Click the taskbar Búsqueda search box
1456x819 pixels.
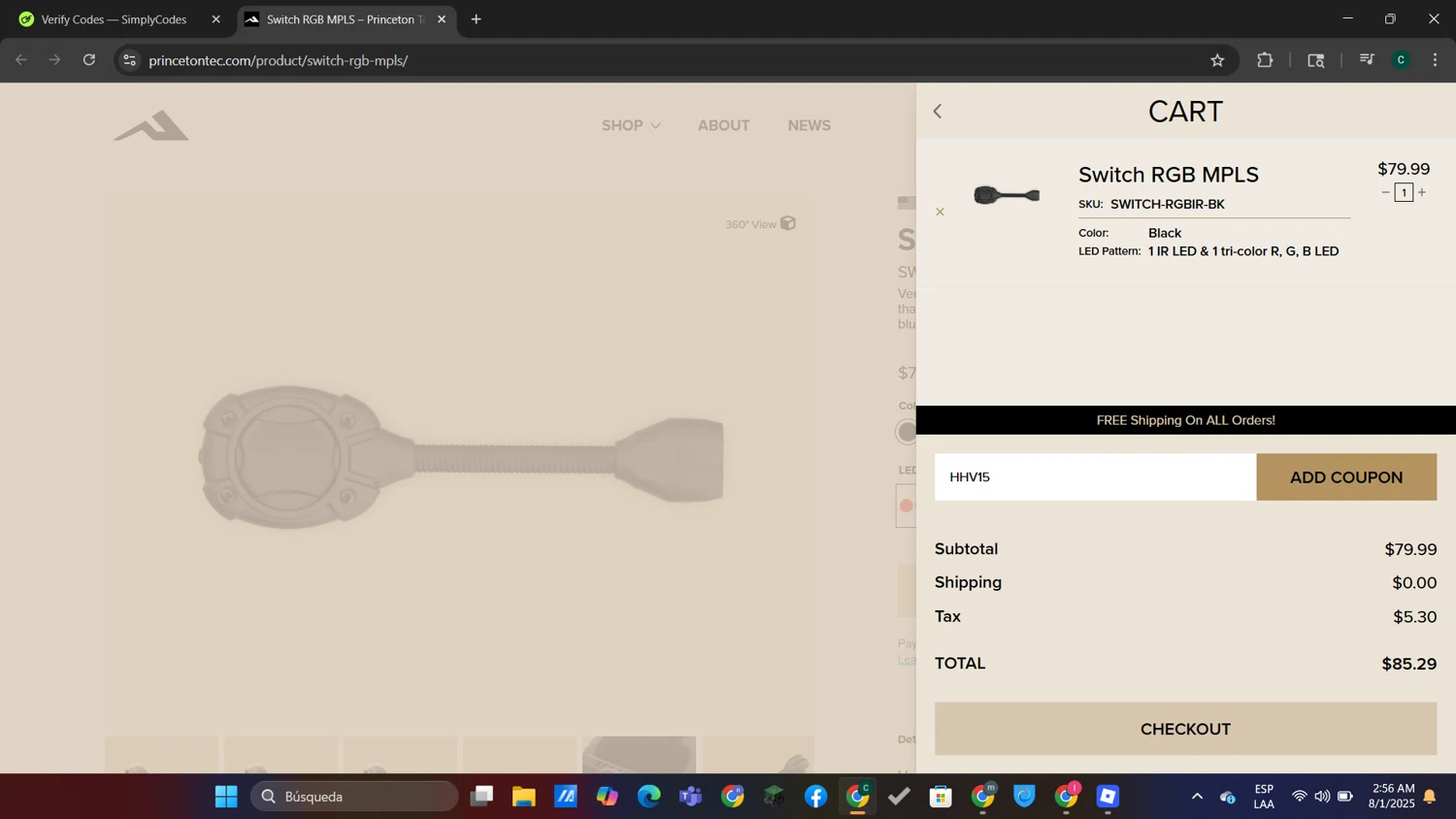coord(354,797)
